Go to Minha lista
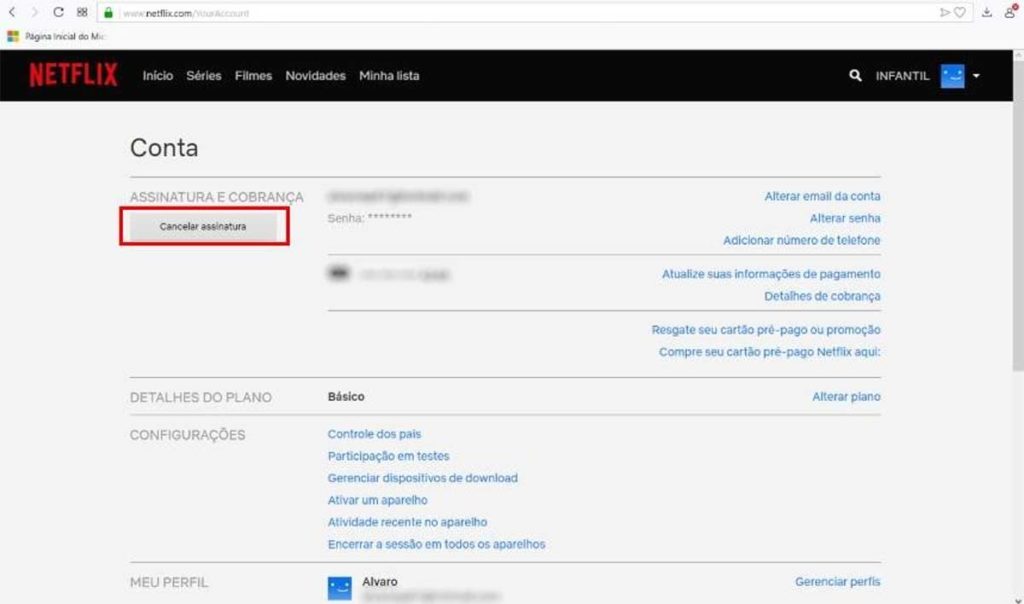 tap(389, 76)
